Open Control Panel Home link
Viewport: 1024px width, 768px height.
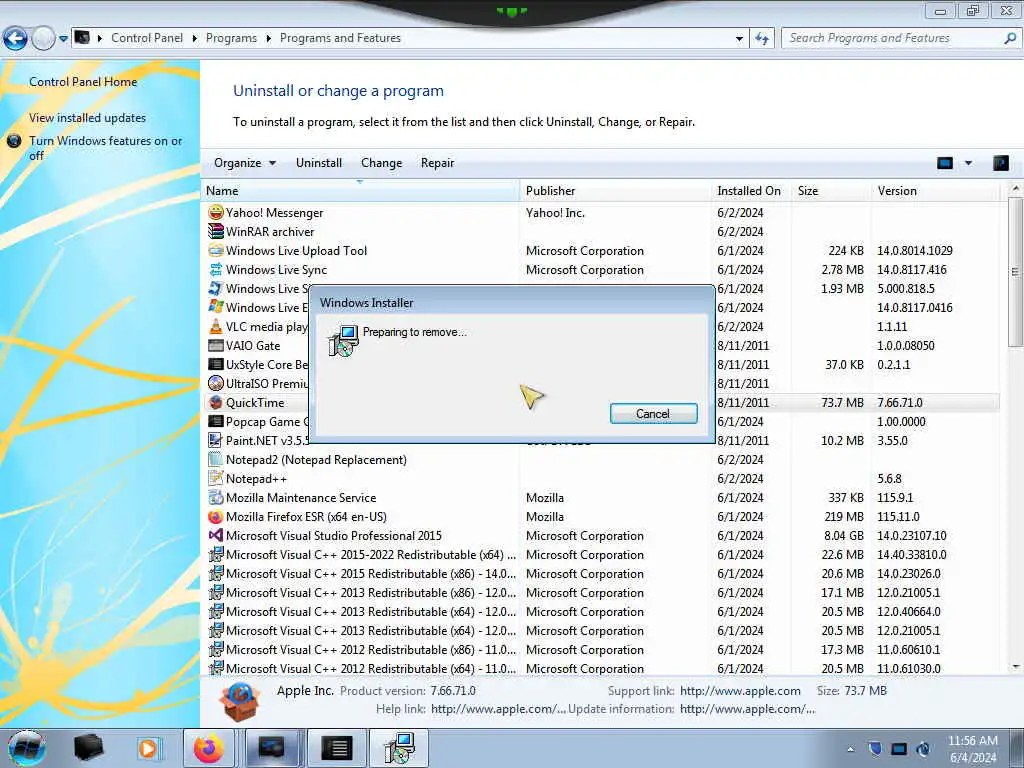tap(83, 82)
